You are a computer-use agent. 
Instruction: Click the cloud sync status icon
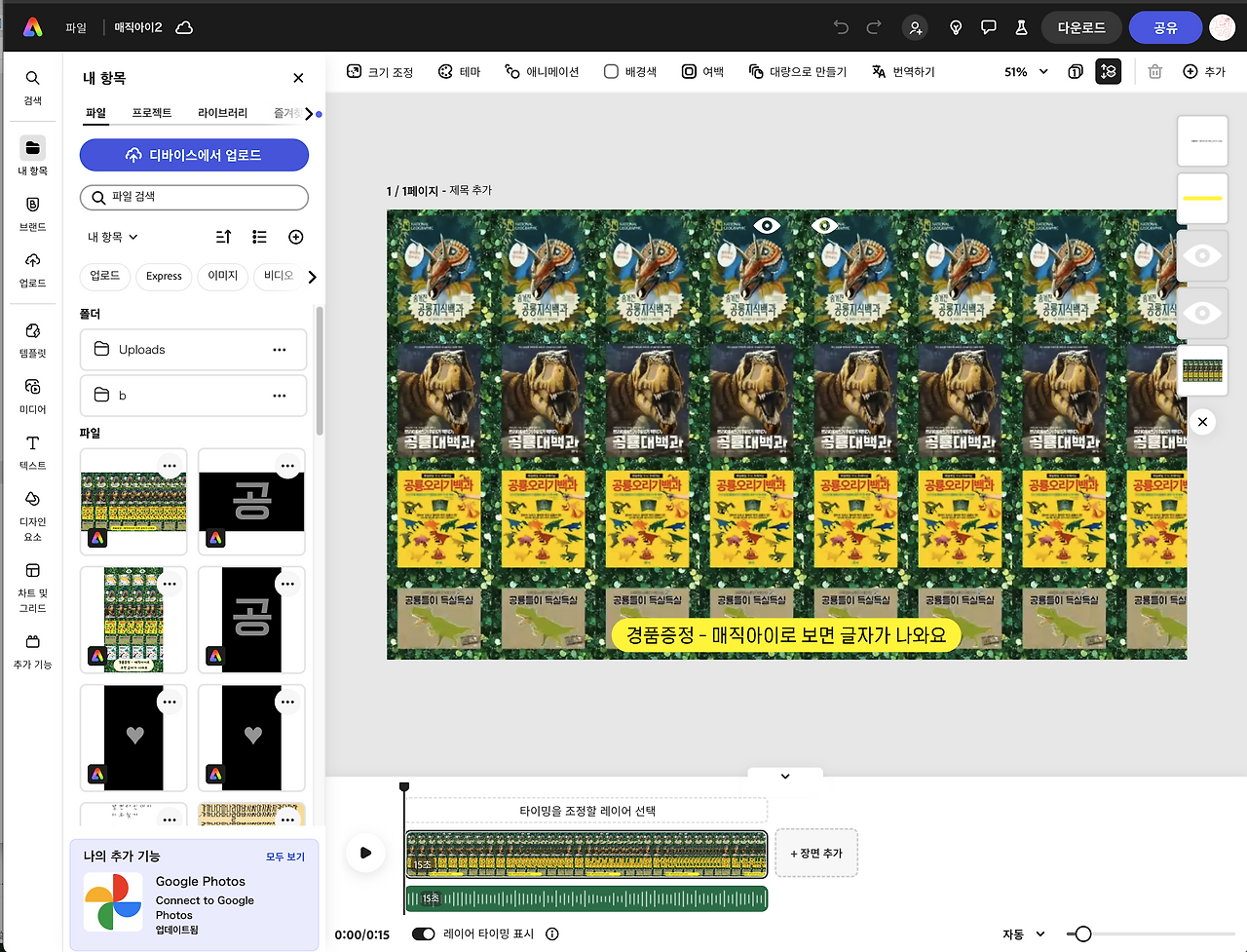pyautogui.click(x=184, y=28)
